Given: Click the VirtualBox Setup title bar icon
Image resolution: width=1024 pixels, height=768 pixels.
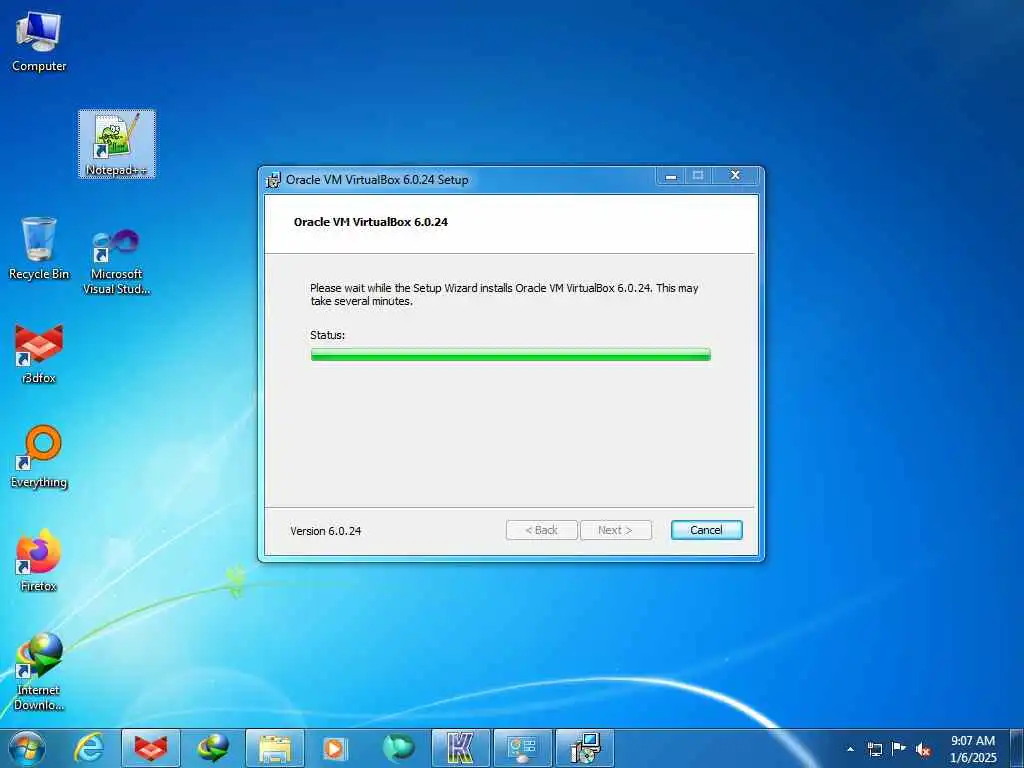Looking at the screenshot, I should [273, 180].
